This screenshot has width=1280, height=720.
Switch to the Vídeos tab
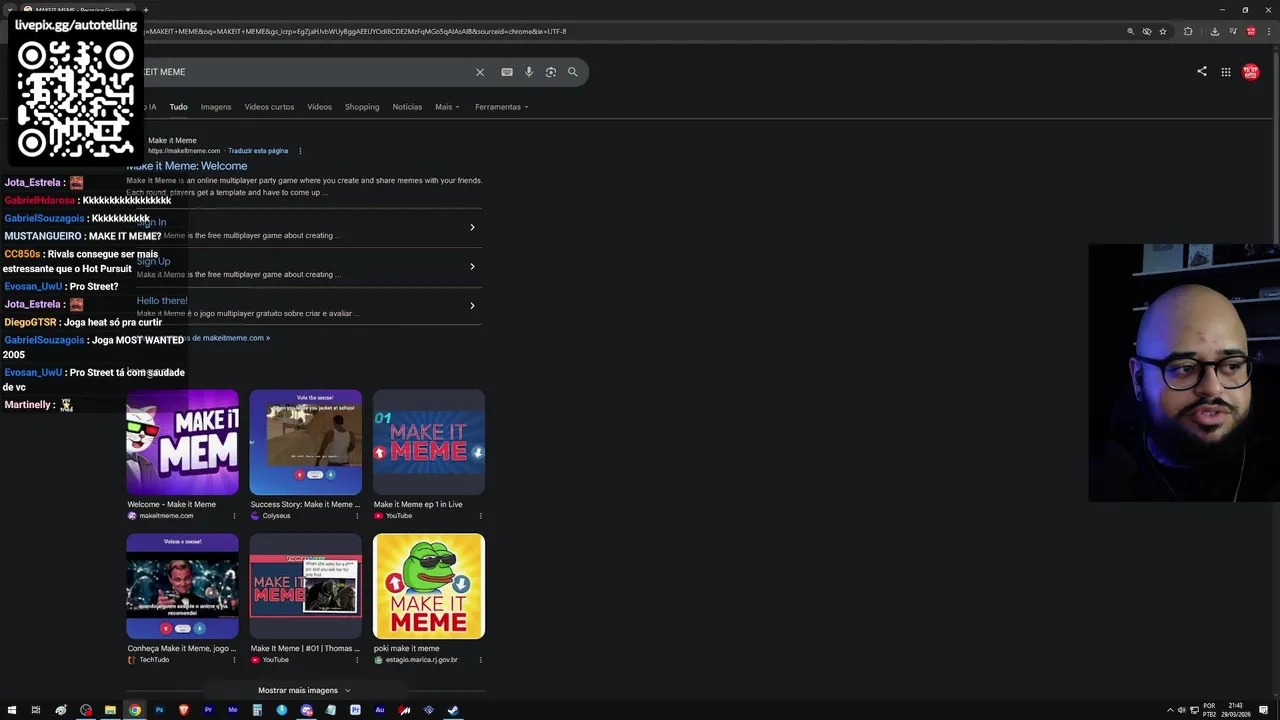pyautogui.click(x=319, y=107)
